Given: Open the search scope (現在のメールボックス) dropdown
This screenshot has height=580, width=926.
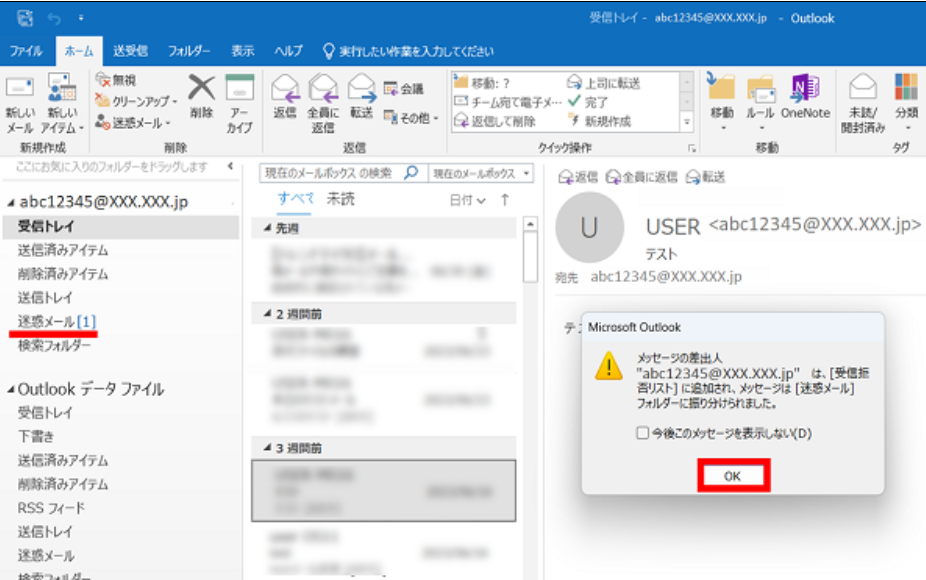Looking at the screenshot, I should [481, 173].
